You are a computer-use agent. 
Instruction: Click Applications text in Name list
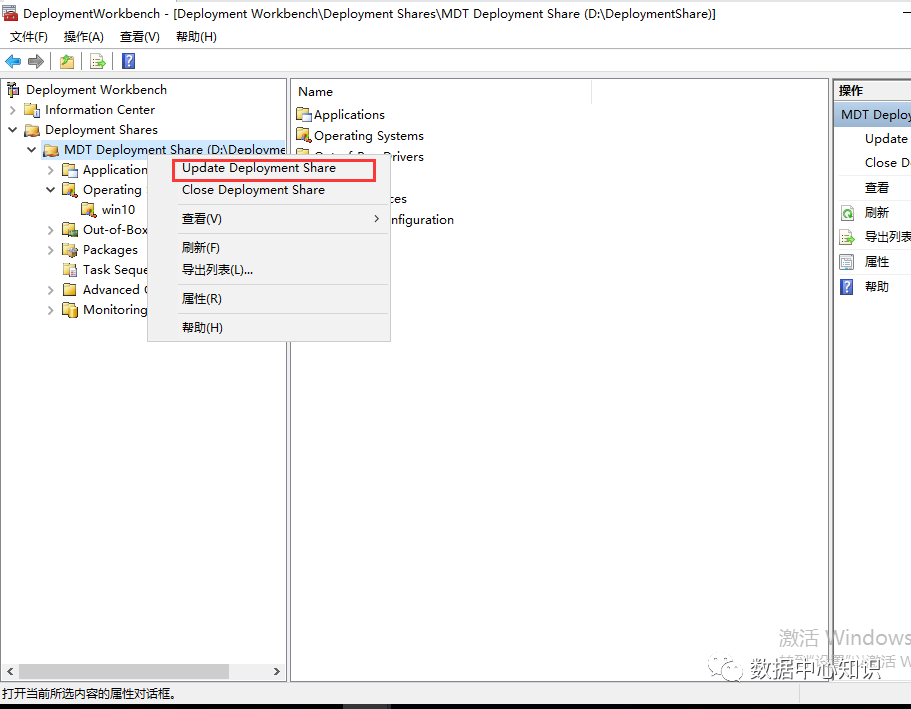pyautogui.click(x=349, y=115)
